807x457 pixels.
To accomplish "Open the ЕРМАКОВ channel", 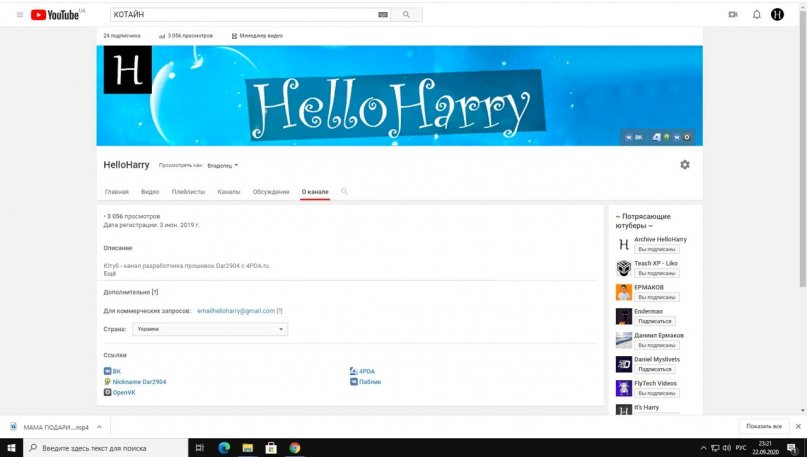I will tap(648, 287).
